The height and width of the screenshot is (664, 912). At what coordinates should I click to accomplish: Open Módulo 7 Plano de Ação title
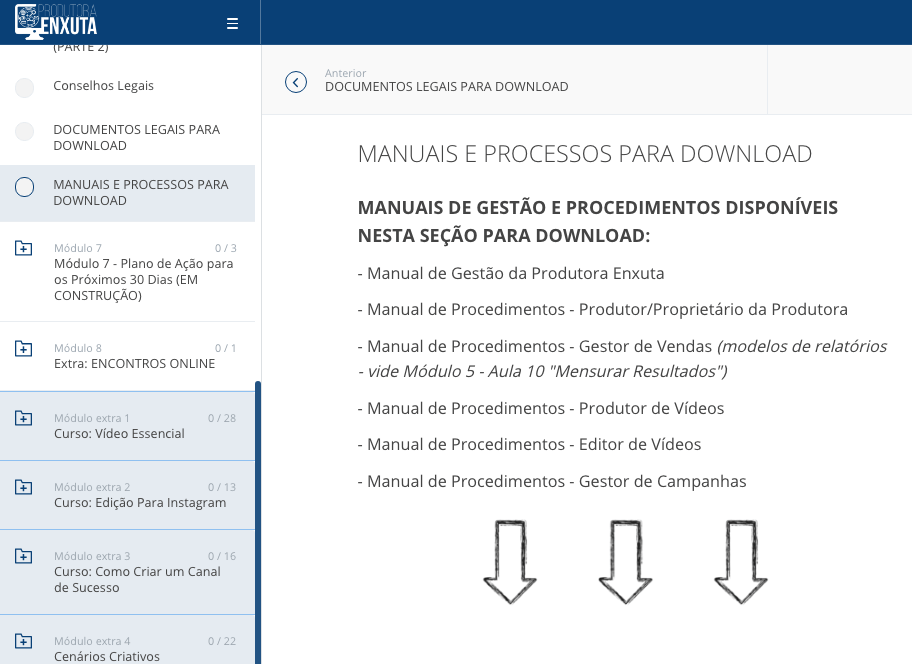pos(144,280)
